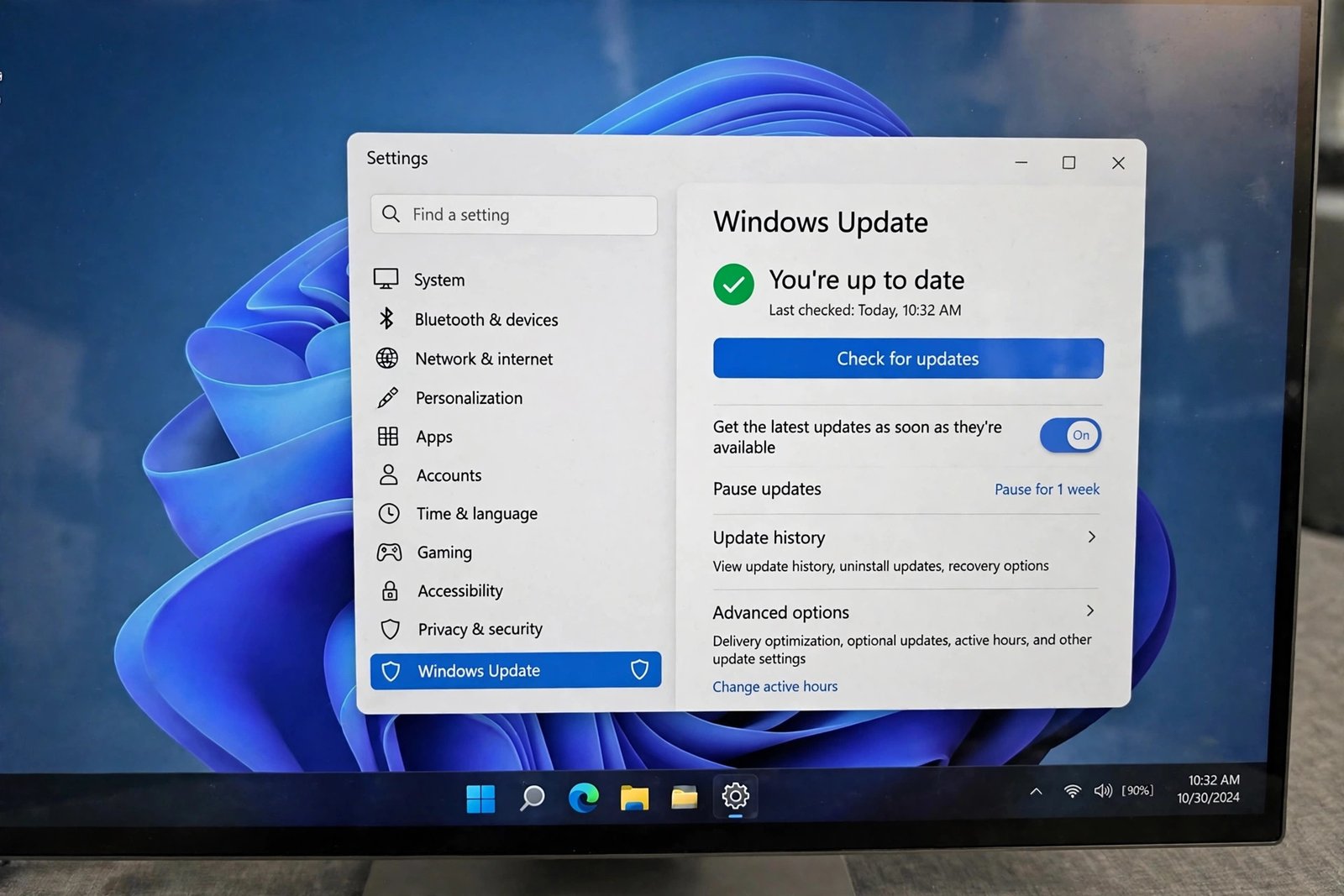Expand Advanced options chevron

pos(1090,610)
